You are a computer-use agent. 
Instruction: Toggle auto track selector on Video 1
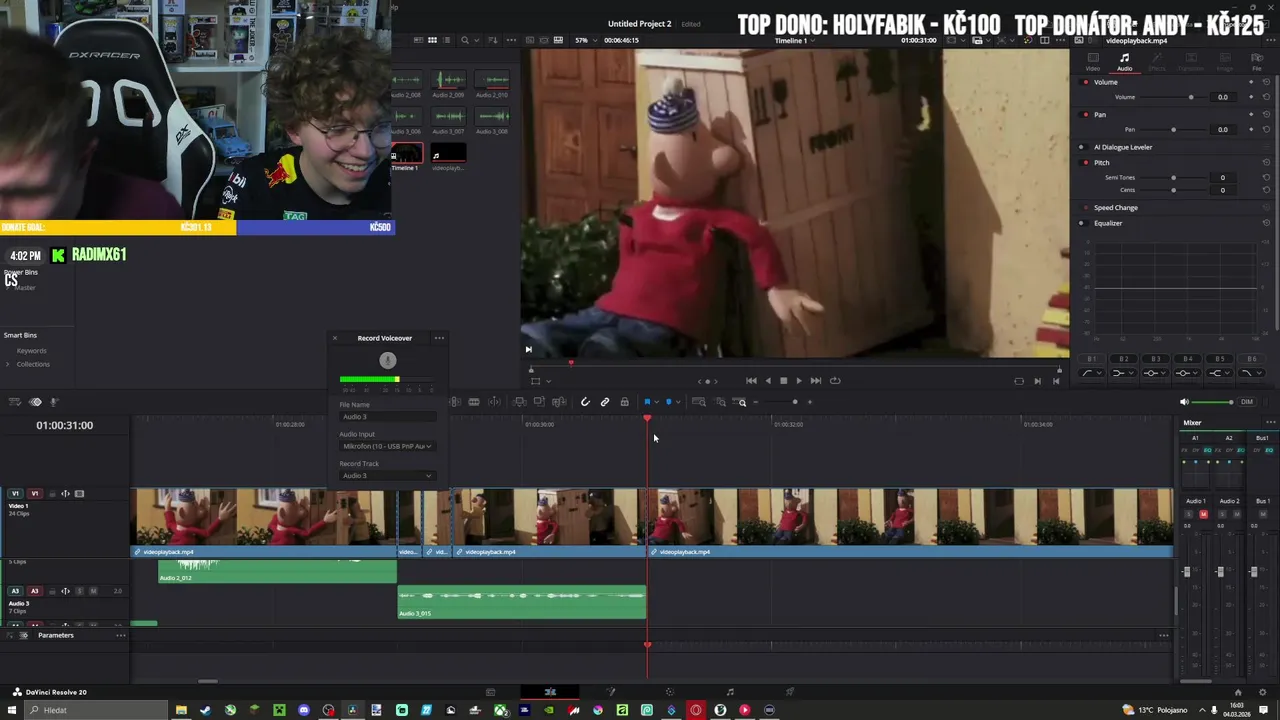tap(66, 494)
